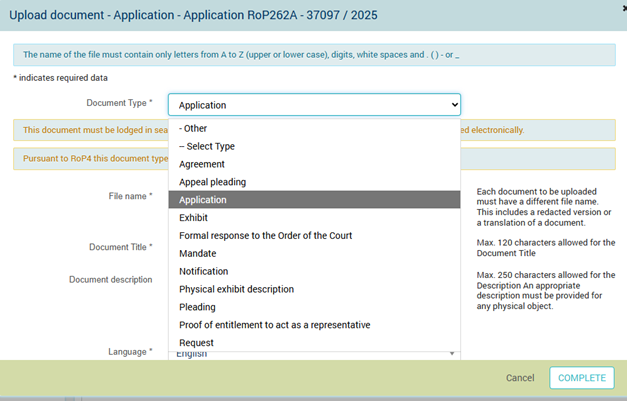The height and width of the screenshot is (401, 627).
Task: Select Appeal pleading document type
Action: [212, 182]
